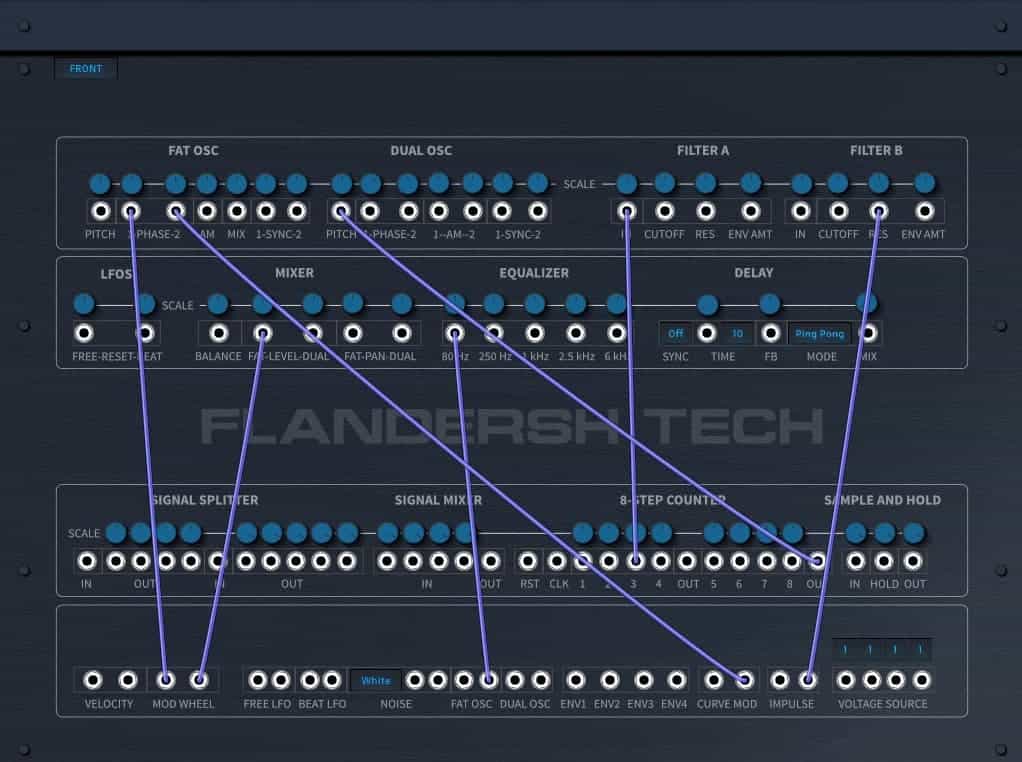Click the Mixer BALANCE jack
The image size is (1022, 762).
coord(218,334)
